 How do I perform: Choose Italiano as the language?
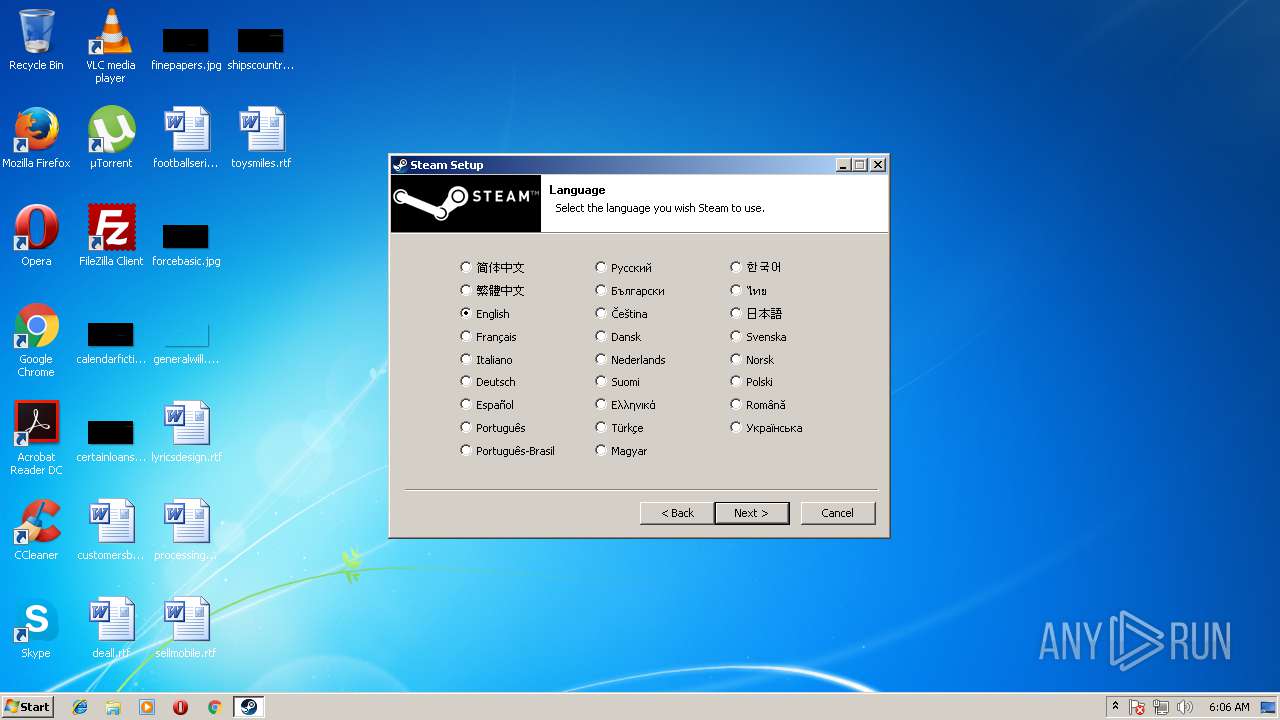point(486,359)
